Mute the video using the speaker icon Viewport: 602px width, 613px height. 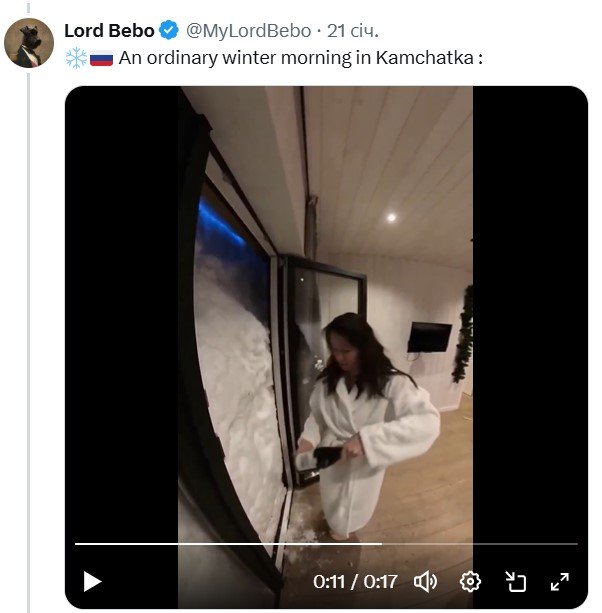pos(426,581)
